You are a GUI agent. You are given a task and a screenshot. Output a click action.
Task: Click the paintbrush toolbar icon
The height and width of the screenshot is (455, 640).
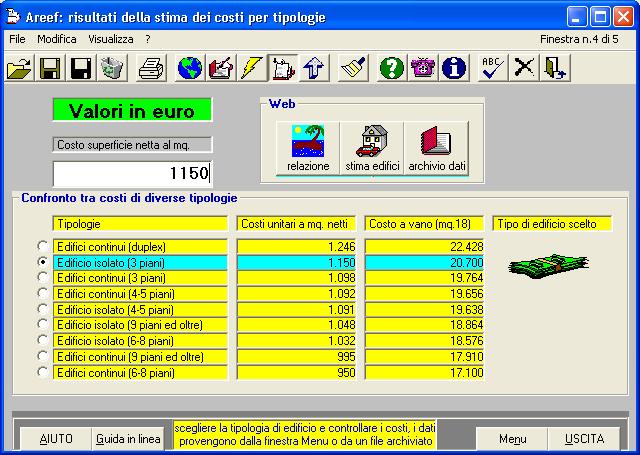[x=353, y=68]
